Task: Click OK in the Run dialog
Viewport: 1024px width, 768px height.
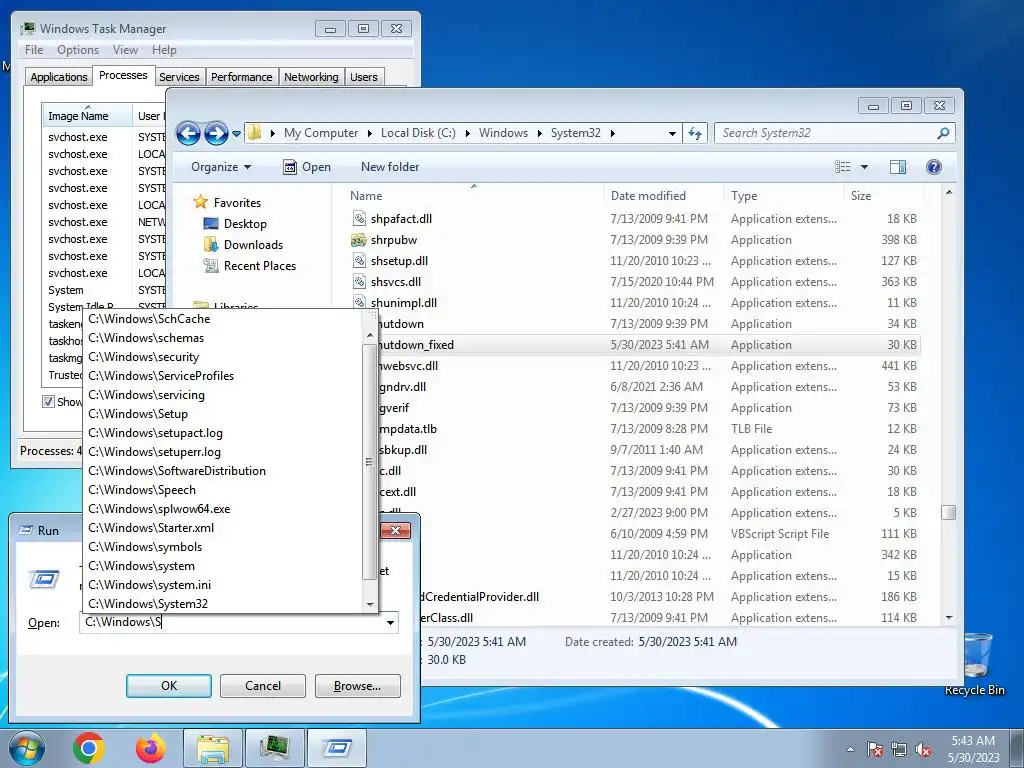Action: [168, 686]
